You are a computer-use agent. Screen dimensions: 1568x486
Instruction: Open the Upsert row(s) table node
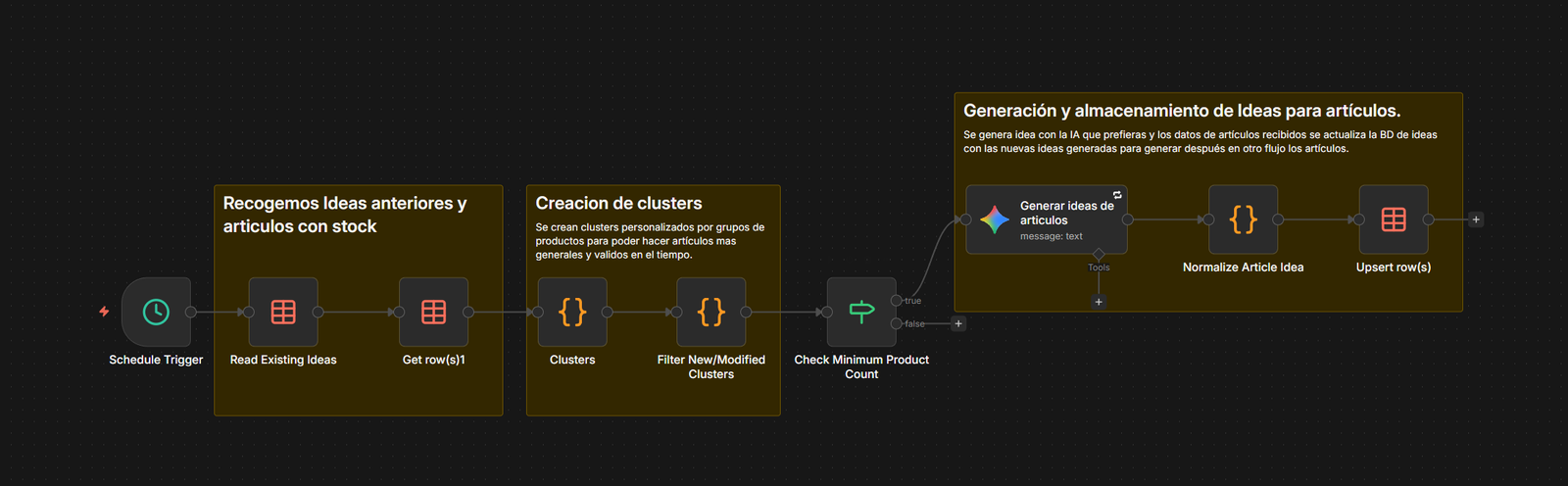(1393, 219)
